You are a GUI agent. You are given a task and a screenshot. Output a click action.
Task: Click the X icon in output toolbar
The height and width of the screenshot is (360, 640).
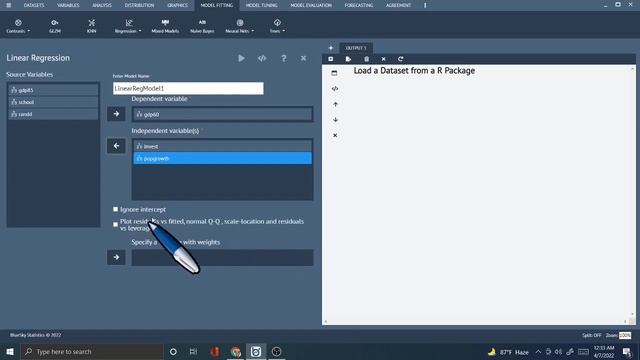click(x=383, y=59)
